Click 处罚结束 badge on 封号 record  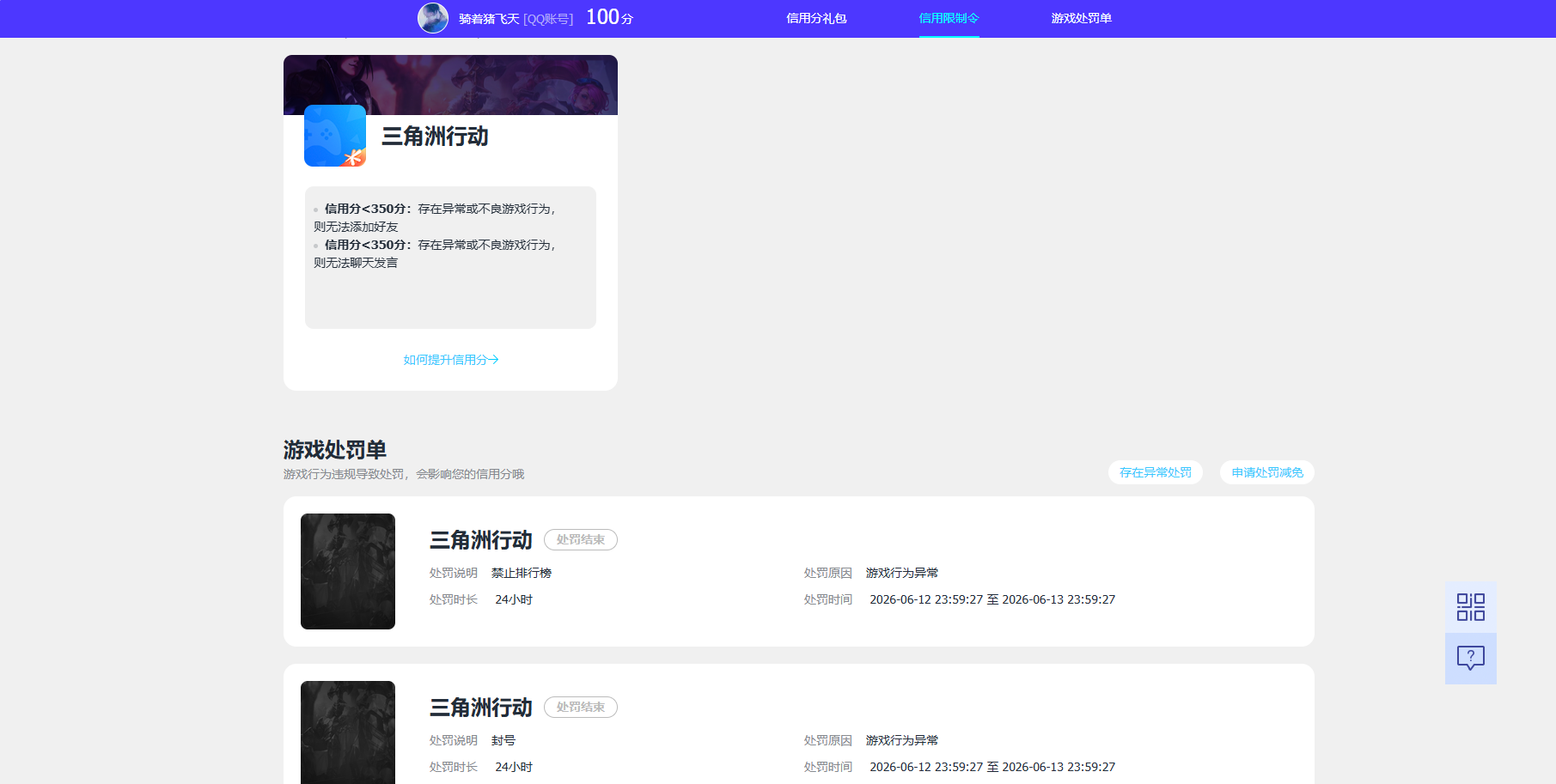coord(581,707)
